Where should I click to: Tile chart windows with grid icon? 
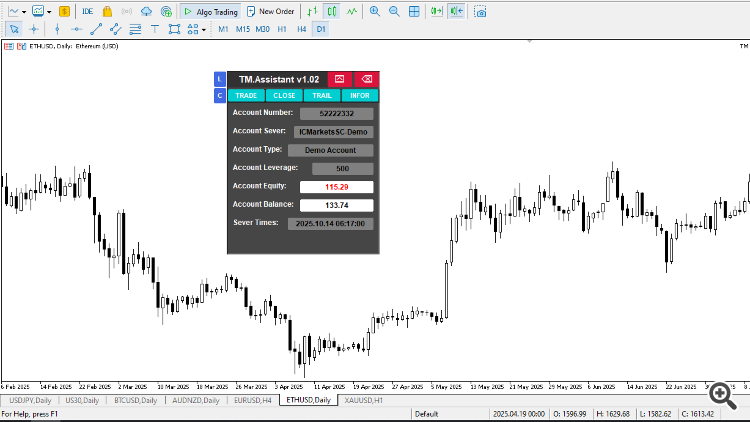(414, 11)
